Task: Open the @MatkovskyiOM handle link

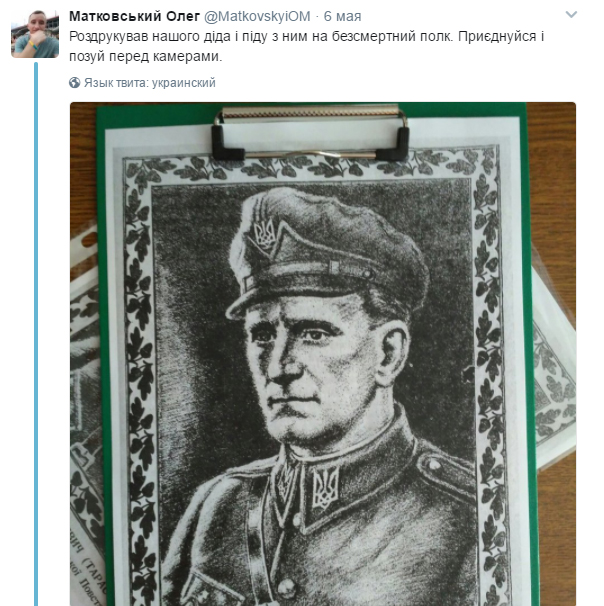Action: click(x=257, y=16)
